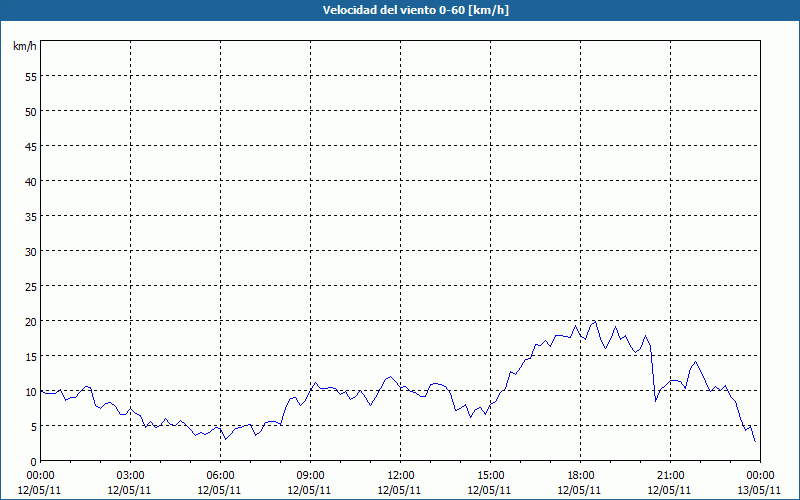Click the '5' y-axis label
The image size is (800, 500).
34,427
